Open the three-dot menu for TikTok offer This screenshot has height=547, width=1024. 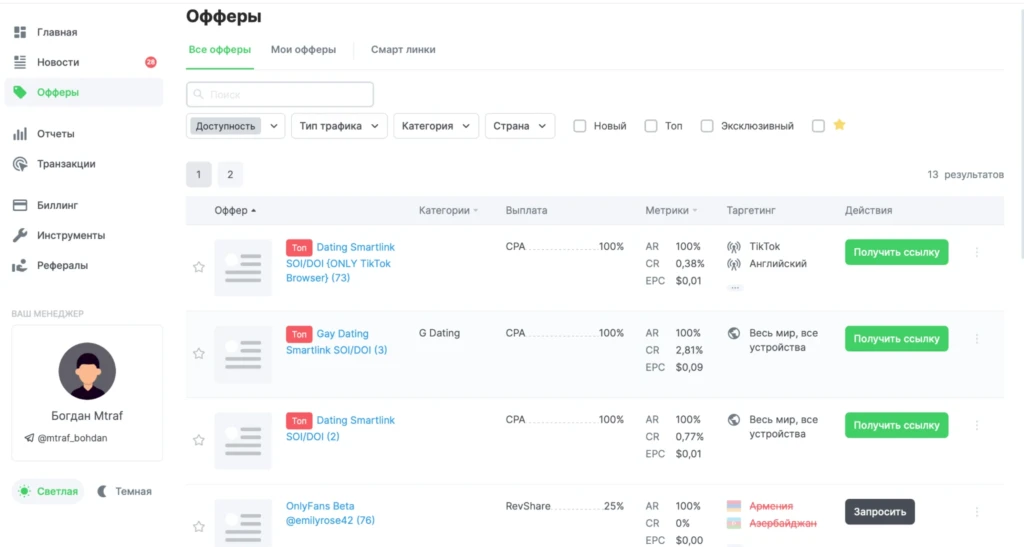coord(977,252)
